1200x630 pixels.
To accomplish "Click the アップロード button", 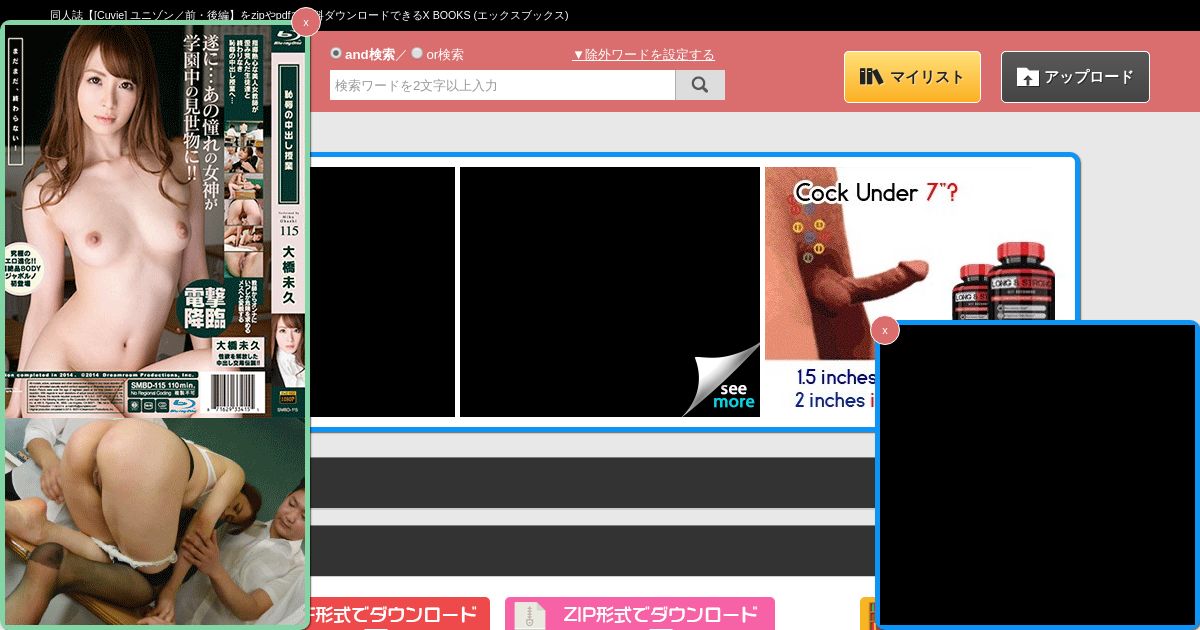I will point(1075,77).
